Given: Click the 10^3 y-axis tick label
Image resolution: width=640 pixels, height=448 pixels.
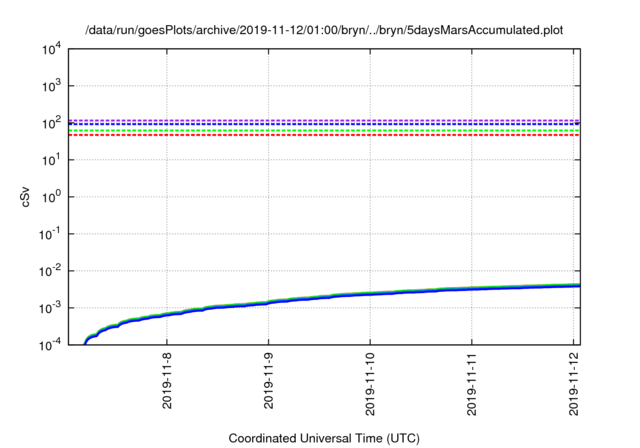Looking at the screenshot, I should (x=52, y=86).
